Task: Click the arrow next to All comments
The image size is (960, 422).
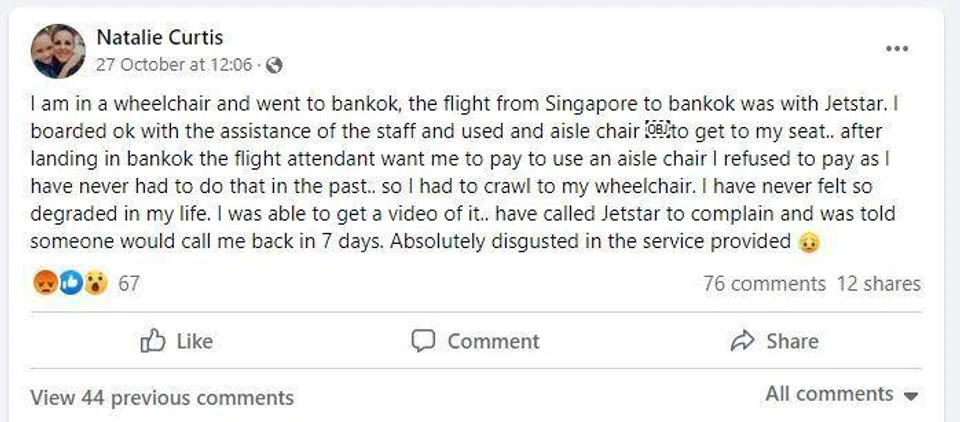Action: (x=910, y=396)
